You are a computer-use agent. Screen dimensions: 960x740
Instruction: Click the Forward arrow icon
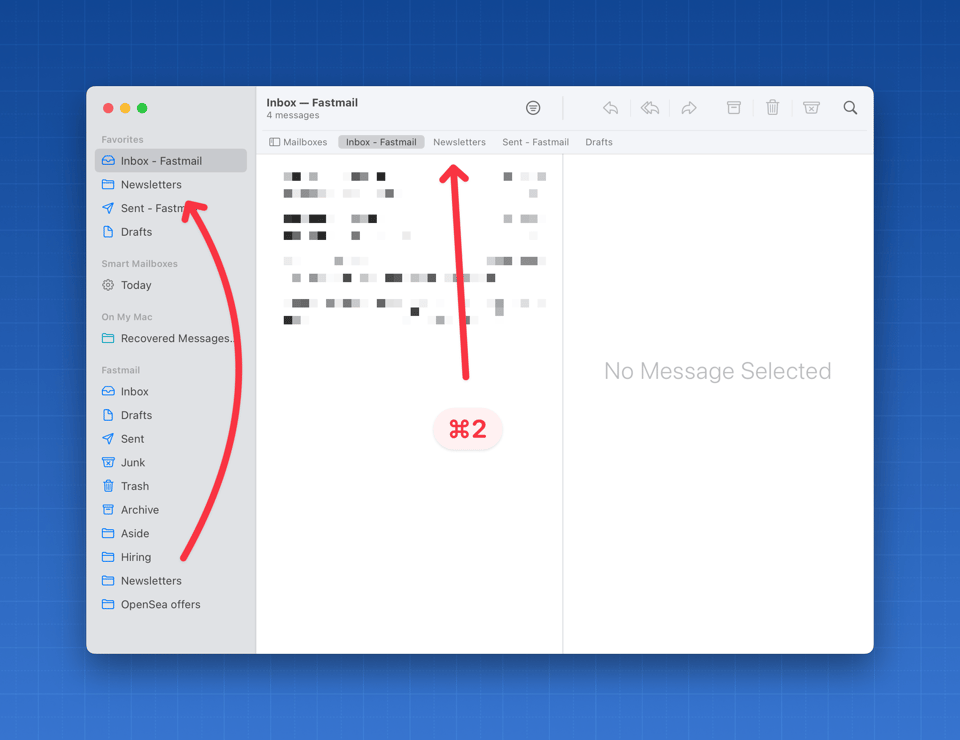coord(689,108)
